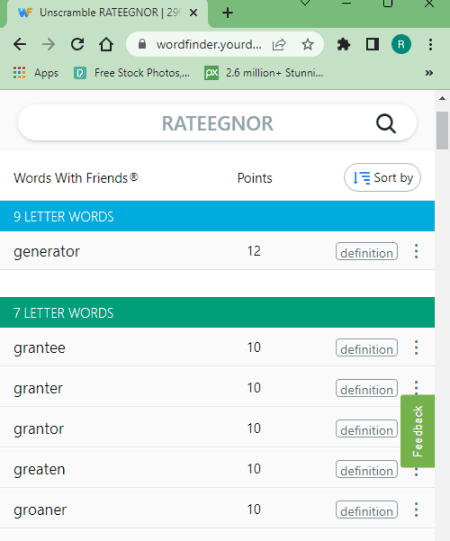The image size is (450, 541).
Task: Click the word generator
Action: click(x=47, y=252)
